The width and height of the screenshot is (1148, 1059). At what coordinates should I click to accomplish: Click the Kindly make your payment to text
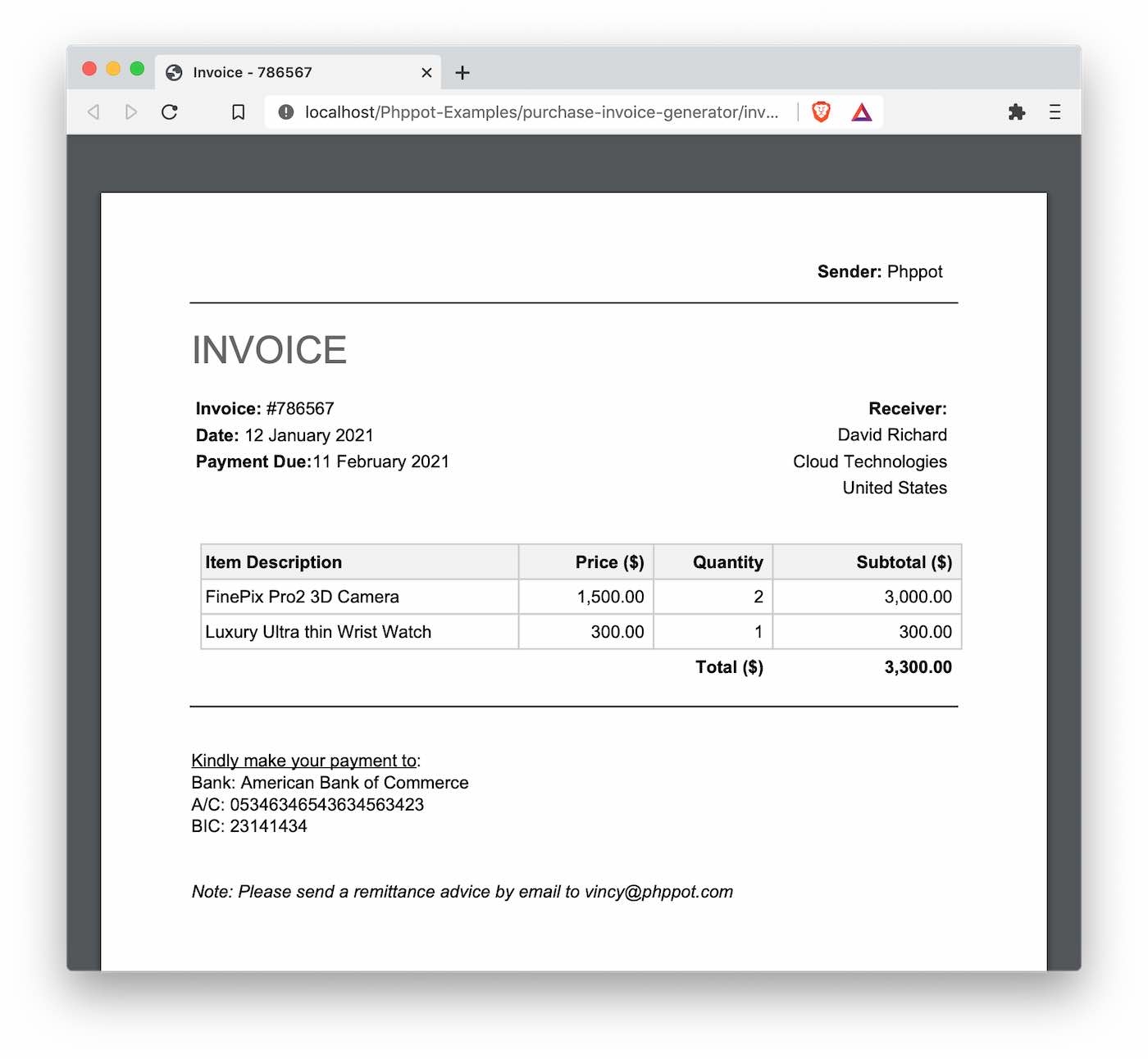click(304, 761)
